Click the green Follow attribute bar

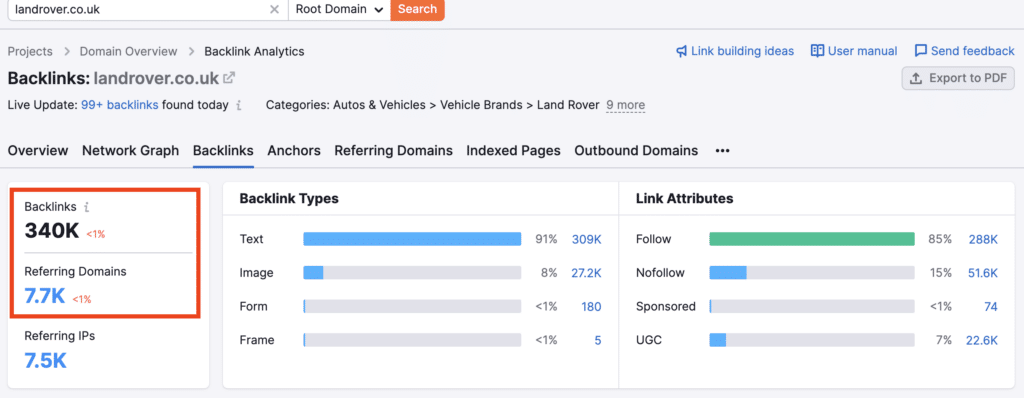812,239
